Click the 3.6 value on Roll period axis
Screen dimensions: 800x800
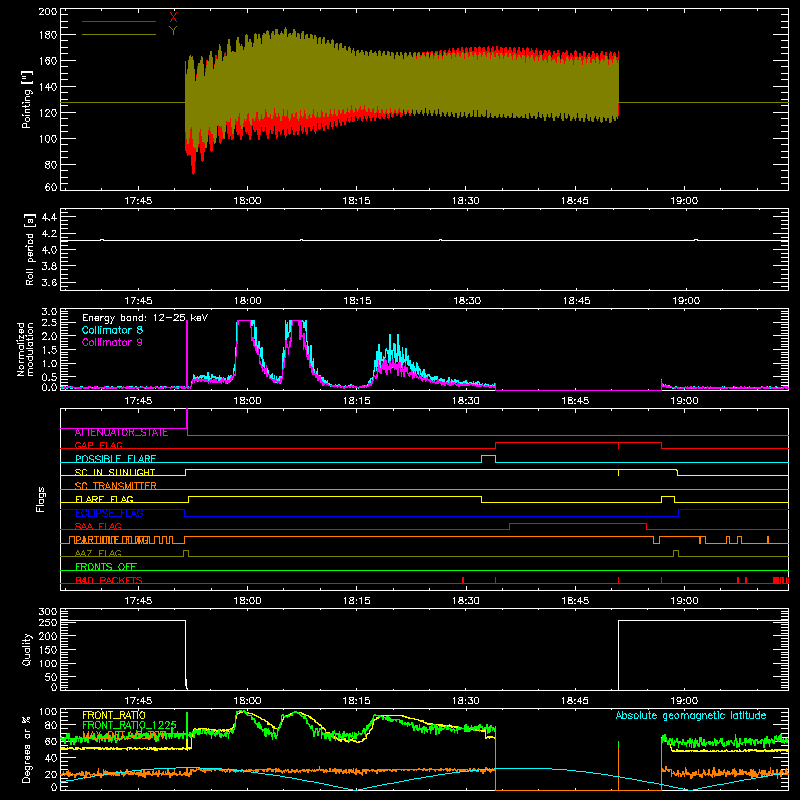pos(49,282)
